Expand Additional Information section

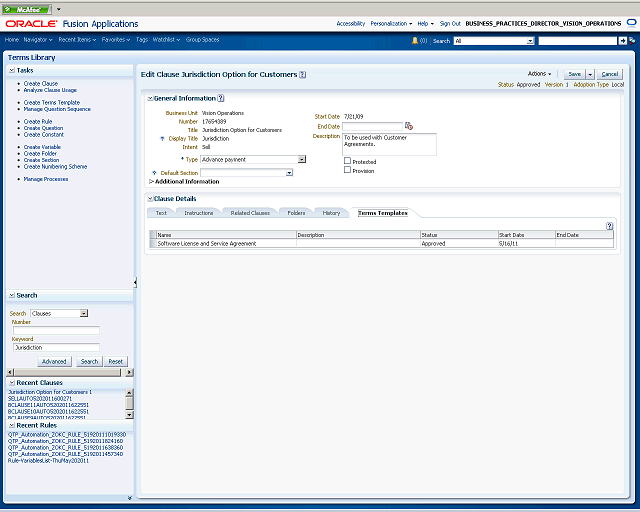pos(151,181)
